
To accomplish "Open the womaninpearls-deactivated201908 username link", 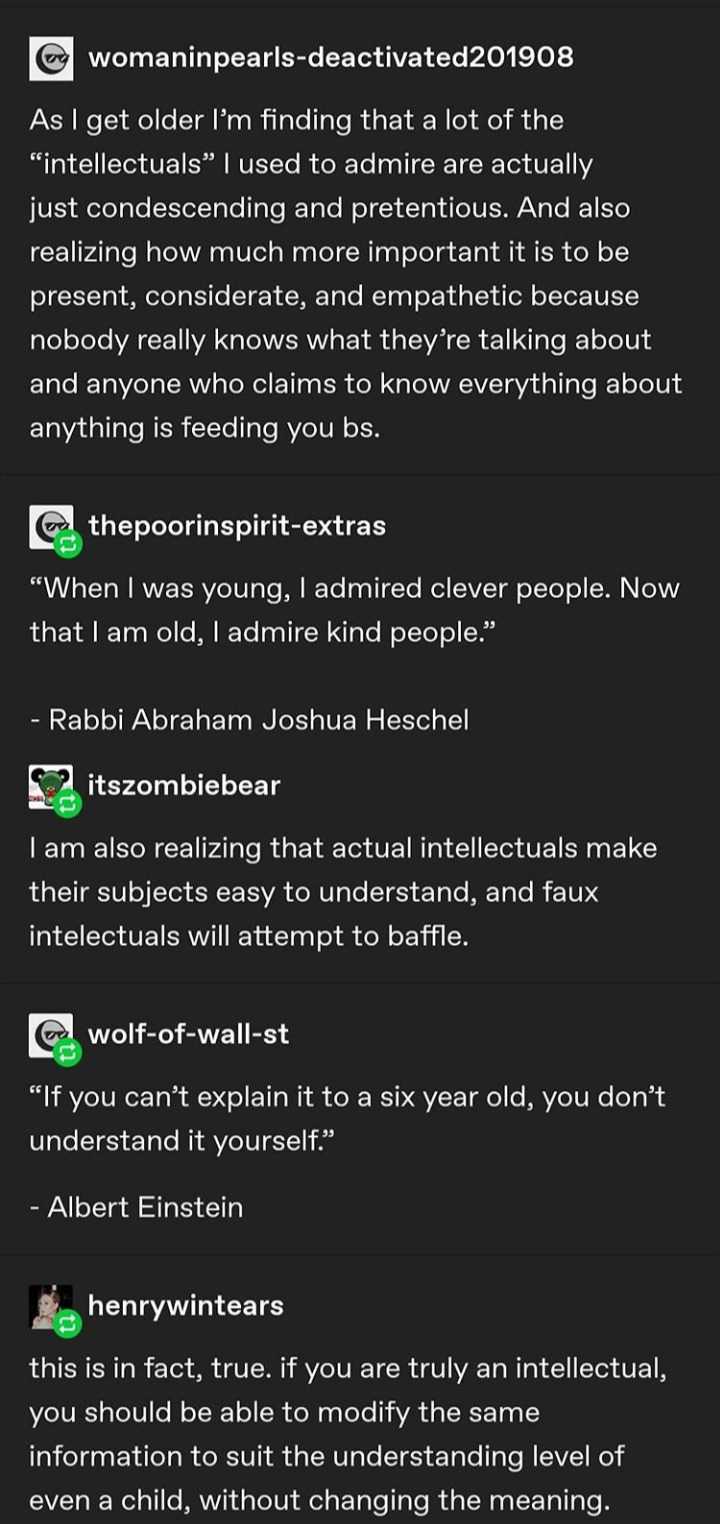I will (x=332, y=57).
